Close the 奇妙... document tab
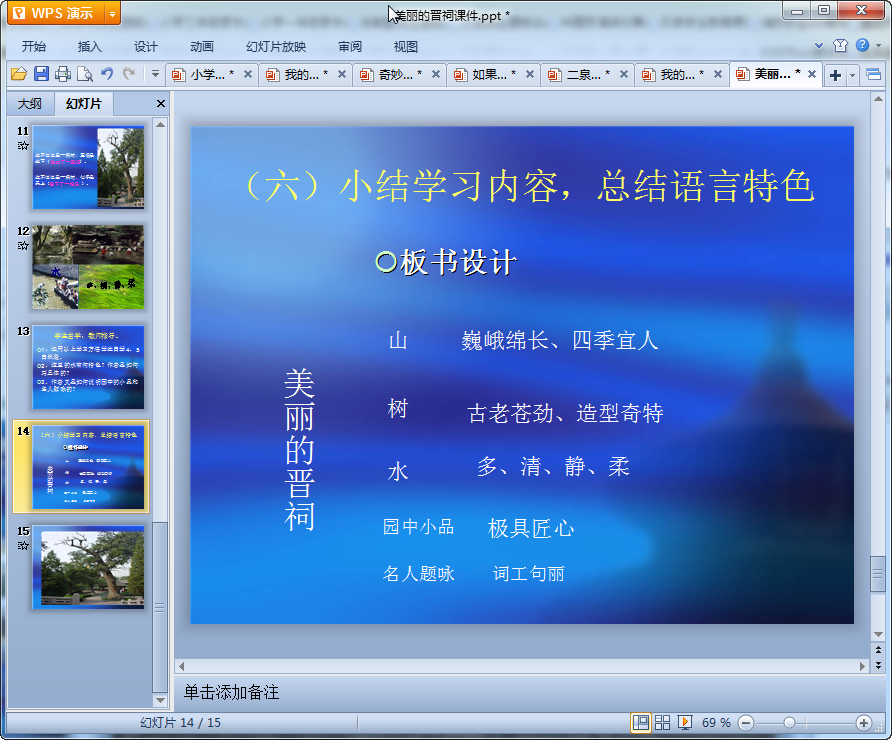Image resolution: width=892 pixels, height=740 pixels. 436,75
